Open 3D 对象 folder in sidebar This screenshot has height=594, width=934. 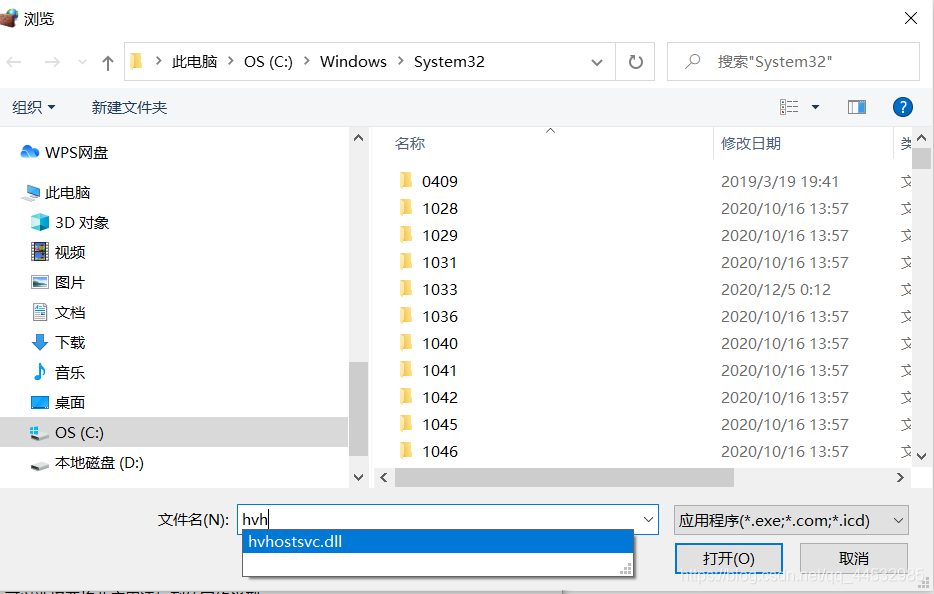[x=70, y=222]
